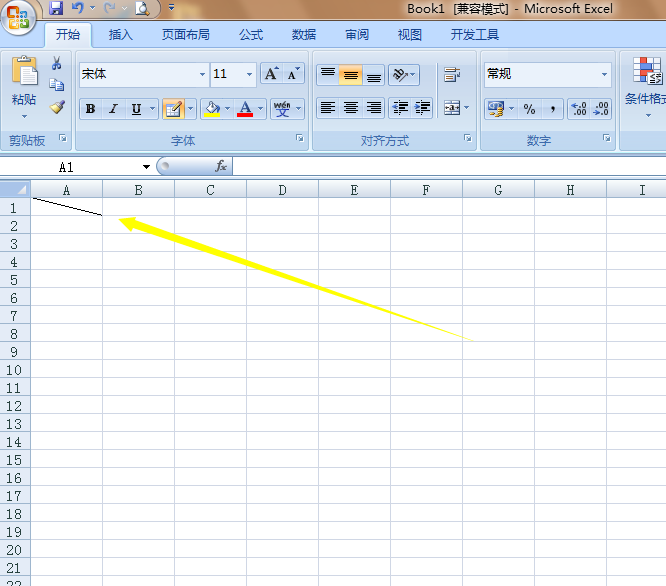Image resolution: width=666 pixels, height=586 pixels.
Task: Decrease the cell indent
Action: pos(400,108)
